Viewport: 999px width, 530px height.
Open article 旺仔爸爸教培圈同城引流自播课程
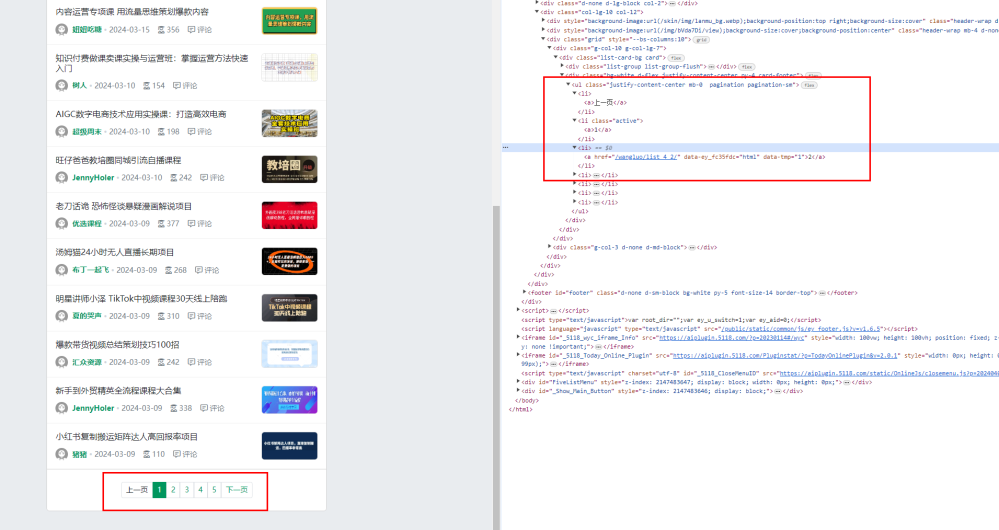(119, 160)
